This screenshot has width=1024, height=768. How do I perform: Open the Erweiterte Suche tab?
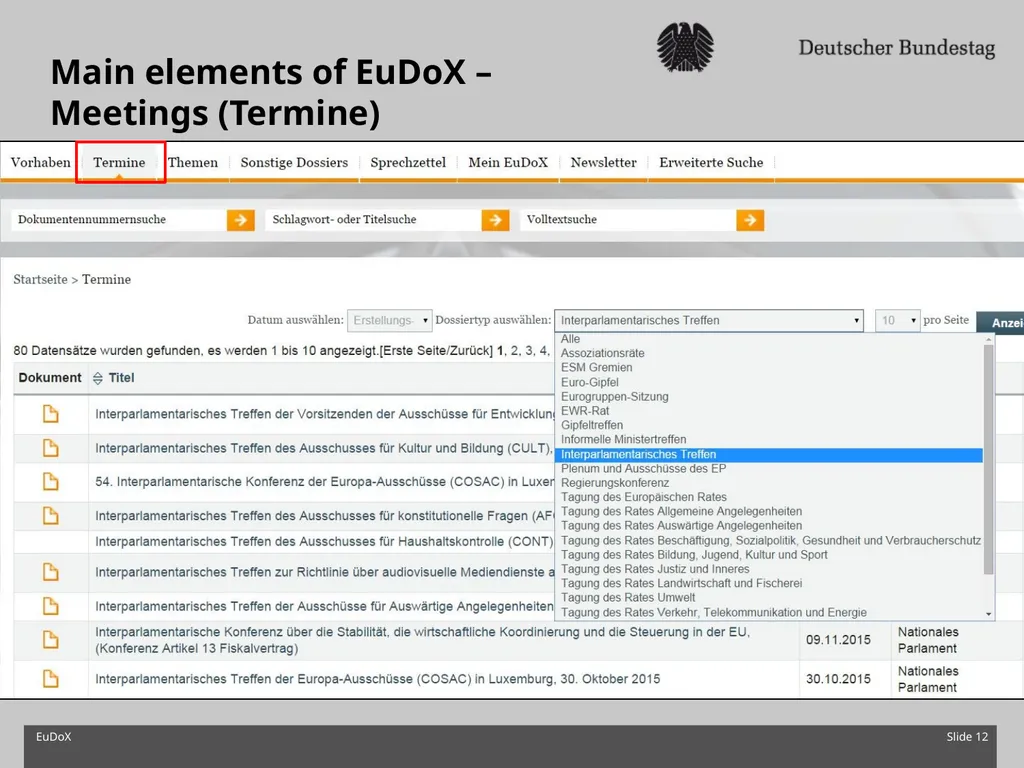(711, 162)
